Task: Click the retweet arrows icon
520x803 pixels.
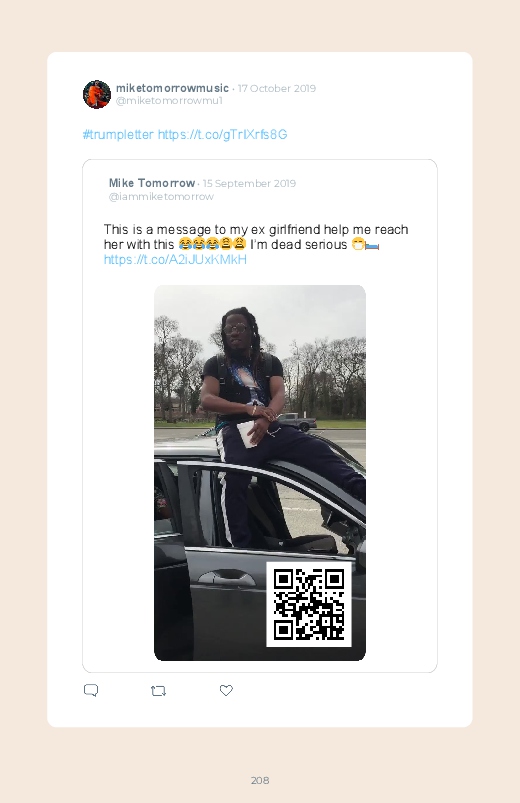Action: coord(158,691)
